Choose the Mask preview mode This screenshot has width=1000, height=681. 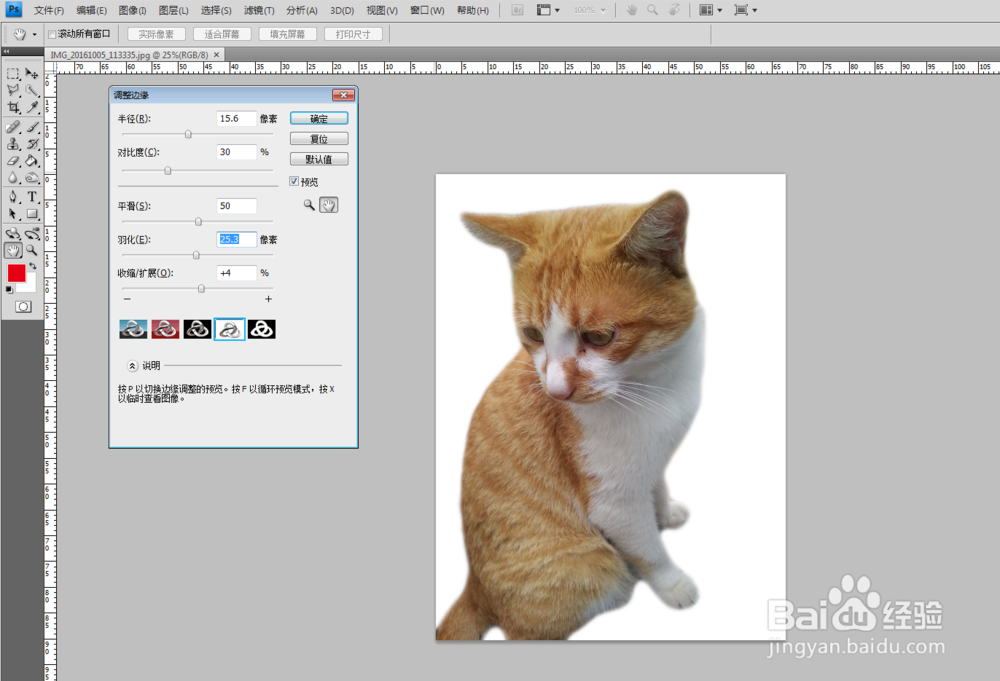point(261,329)
